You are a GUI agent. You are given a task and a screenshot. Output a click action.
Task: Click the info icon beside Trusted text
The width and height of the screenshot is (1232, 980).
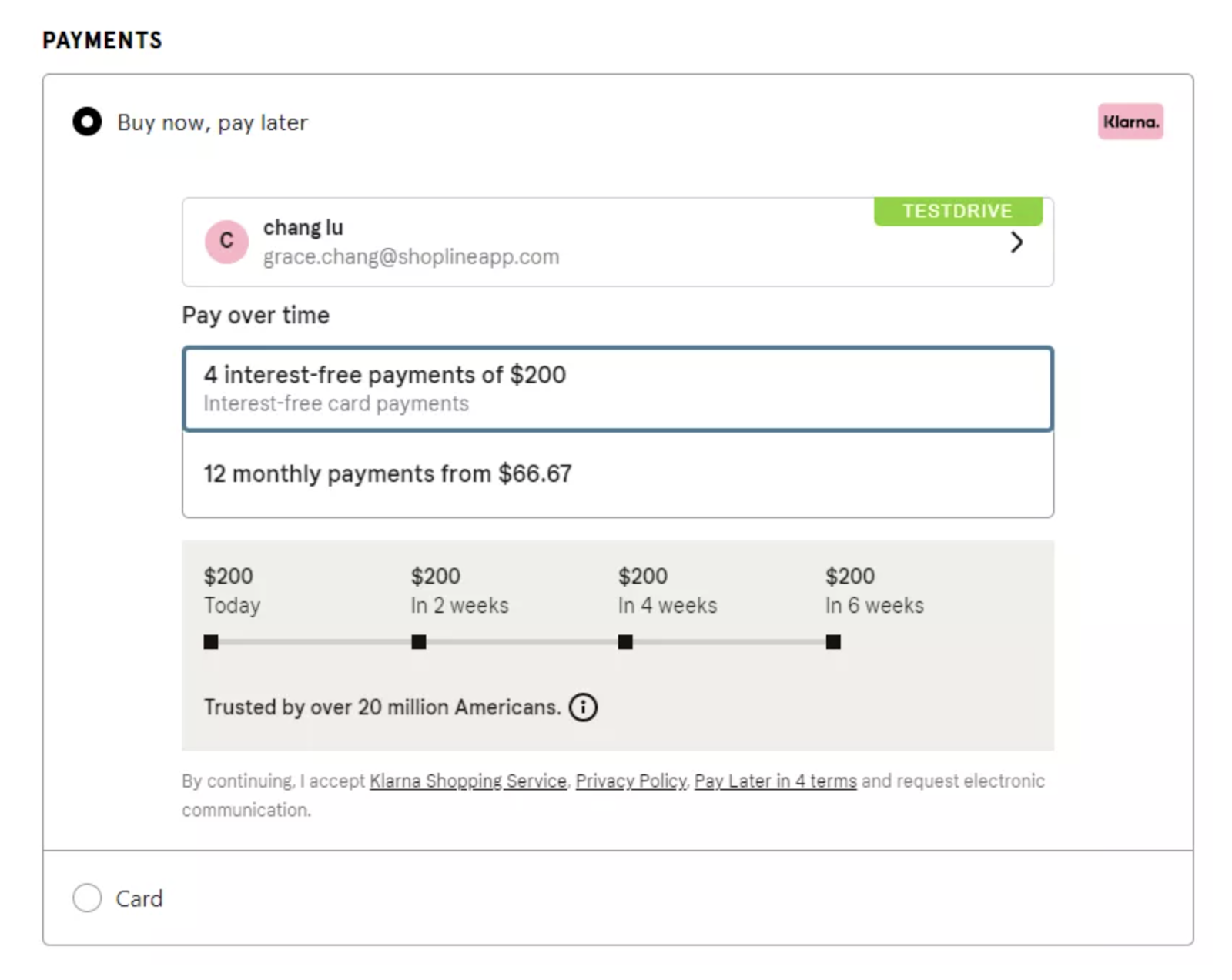click(583, 707)
